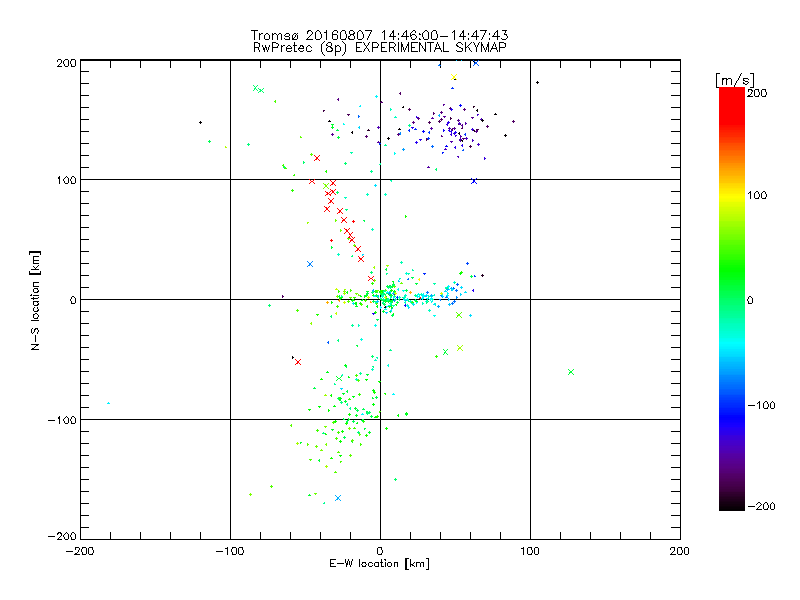Image resolution: width=800 pixels, height=600 pixels.
Task: Click the N-S axis tick label "200"
Action: tap(66, 63)
